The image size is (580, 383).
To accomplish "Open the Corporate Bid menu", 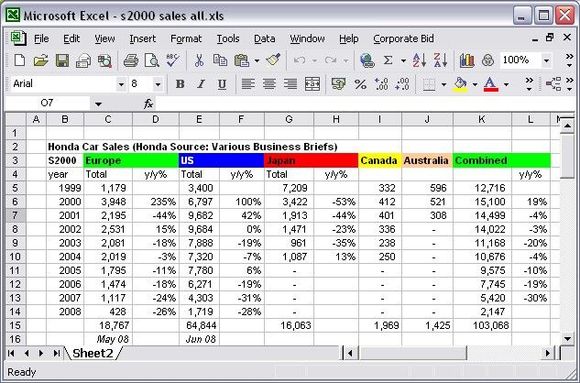I will (x=404, y=38).
